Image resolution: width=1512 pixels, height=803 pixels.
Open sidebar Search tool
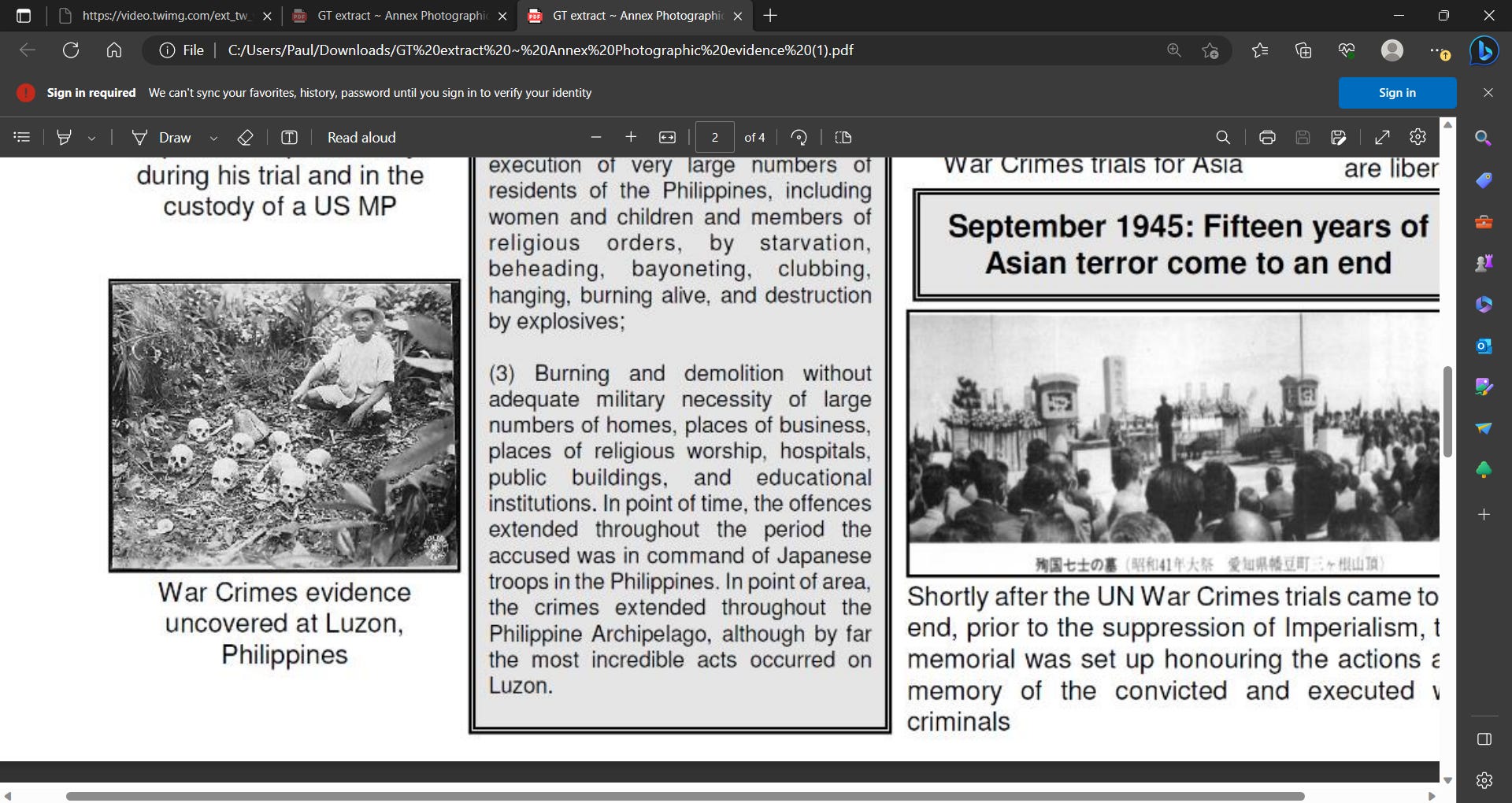click(1484, 138)
